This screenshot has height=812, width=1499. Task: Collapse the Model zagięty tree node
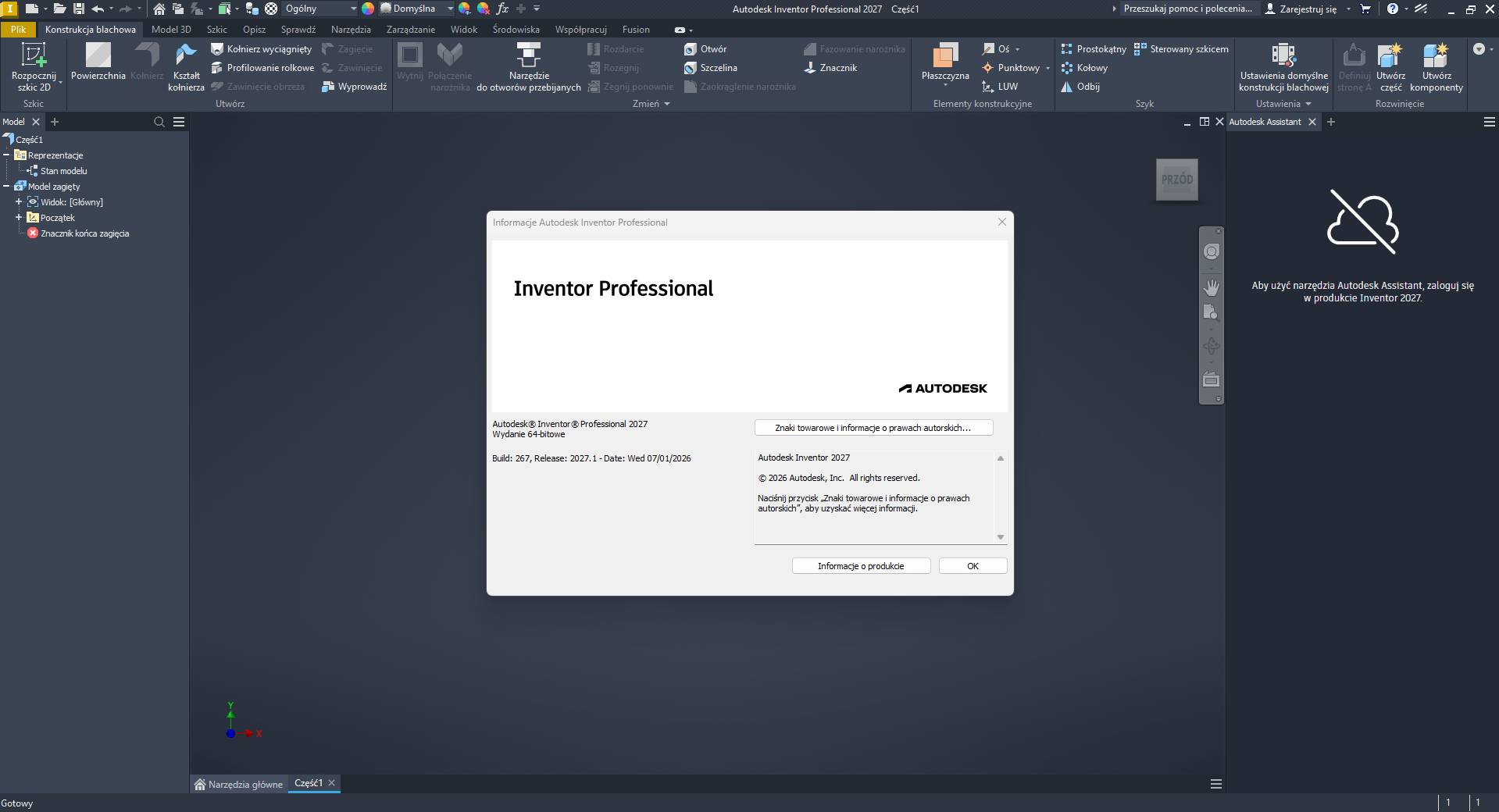6,187
